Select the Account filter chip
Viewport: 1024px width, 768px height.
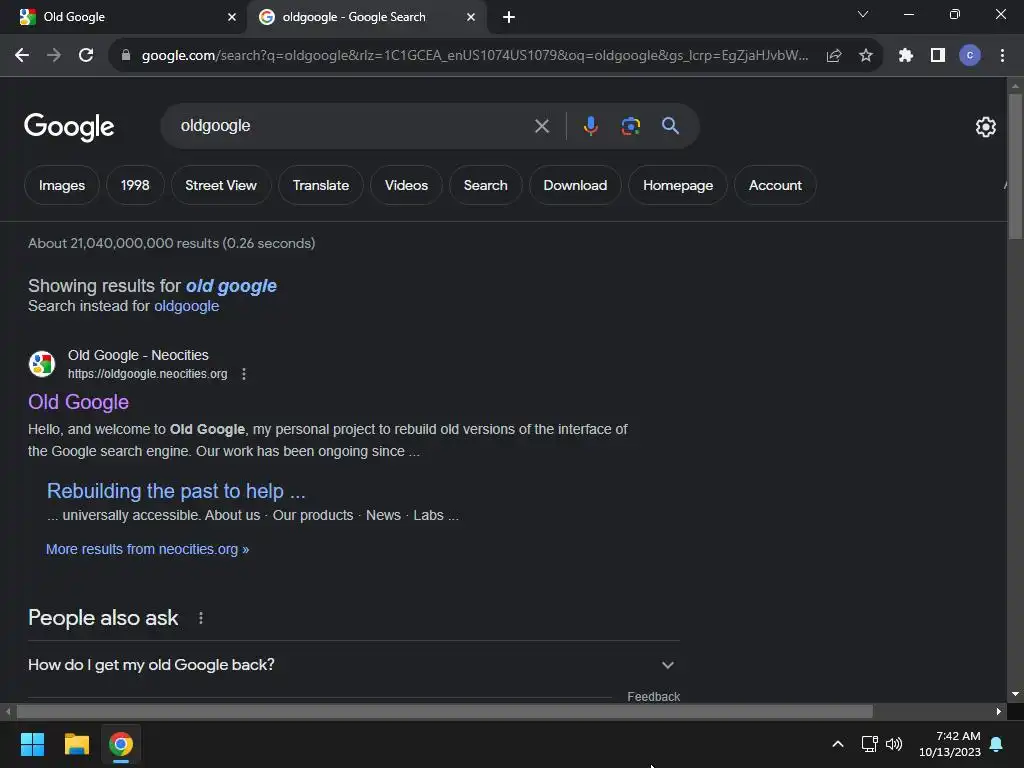click(x=775, y=185)
